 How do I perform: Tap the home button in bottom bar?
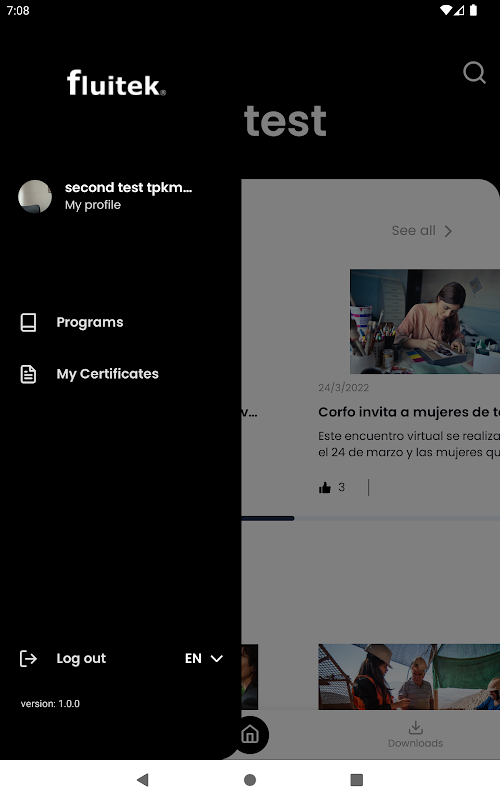click(250, 735)
